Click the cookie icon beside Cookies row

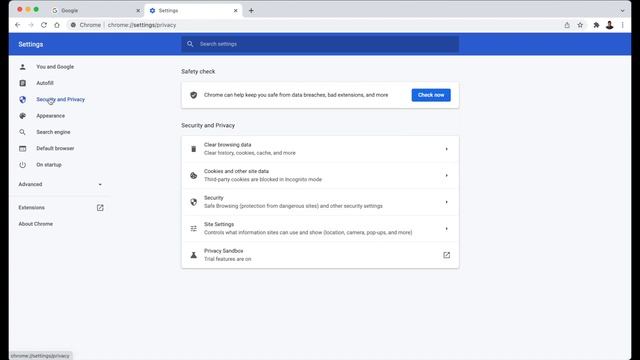(x=193, y=176)
